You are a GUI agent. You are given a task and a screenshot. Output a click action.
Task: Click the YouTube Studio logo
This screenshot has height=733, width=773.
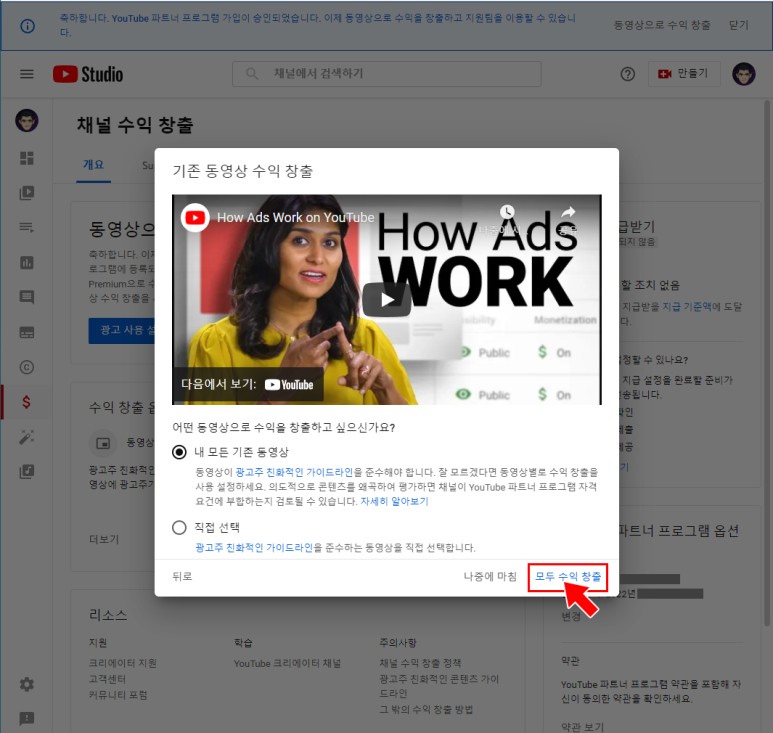tap(88, 74)
